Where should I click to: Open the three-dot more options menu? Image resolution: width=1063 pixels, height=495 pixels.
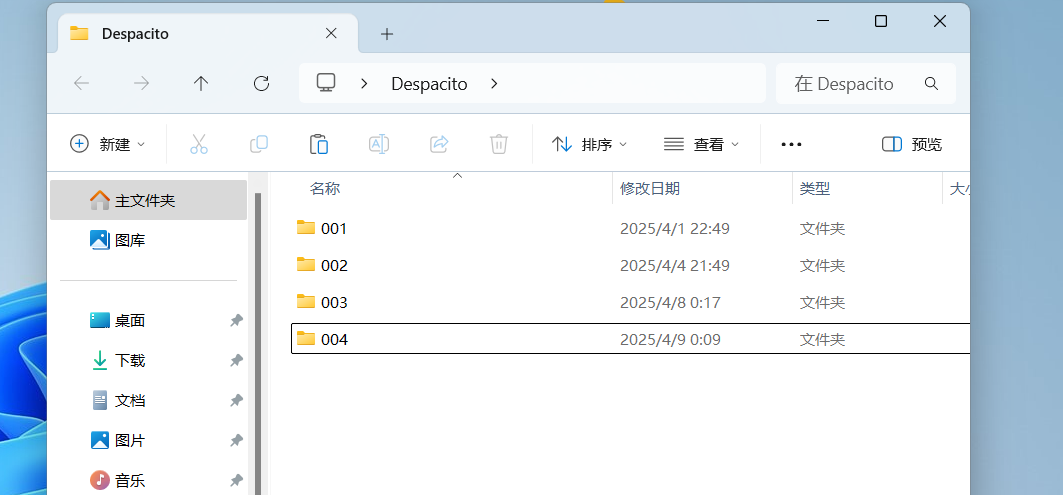791,144
